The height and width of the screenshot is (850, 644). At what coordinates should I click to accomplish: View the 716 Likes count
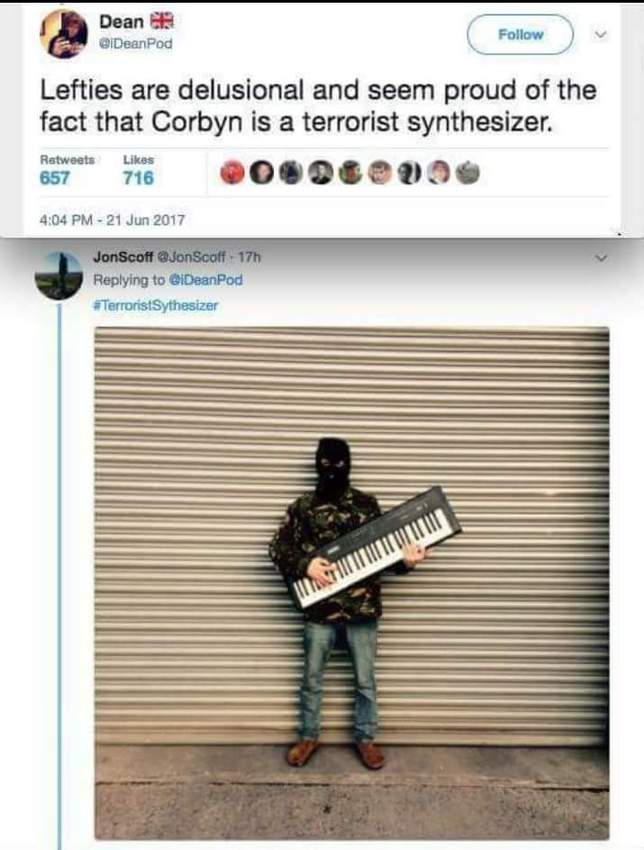[138, 177]
